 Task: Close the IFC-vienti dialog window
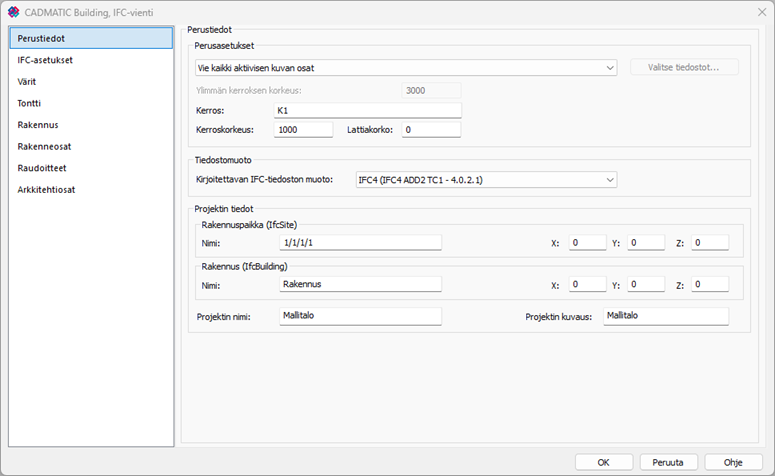[x=758, y=11]
